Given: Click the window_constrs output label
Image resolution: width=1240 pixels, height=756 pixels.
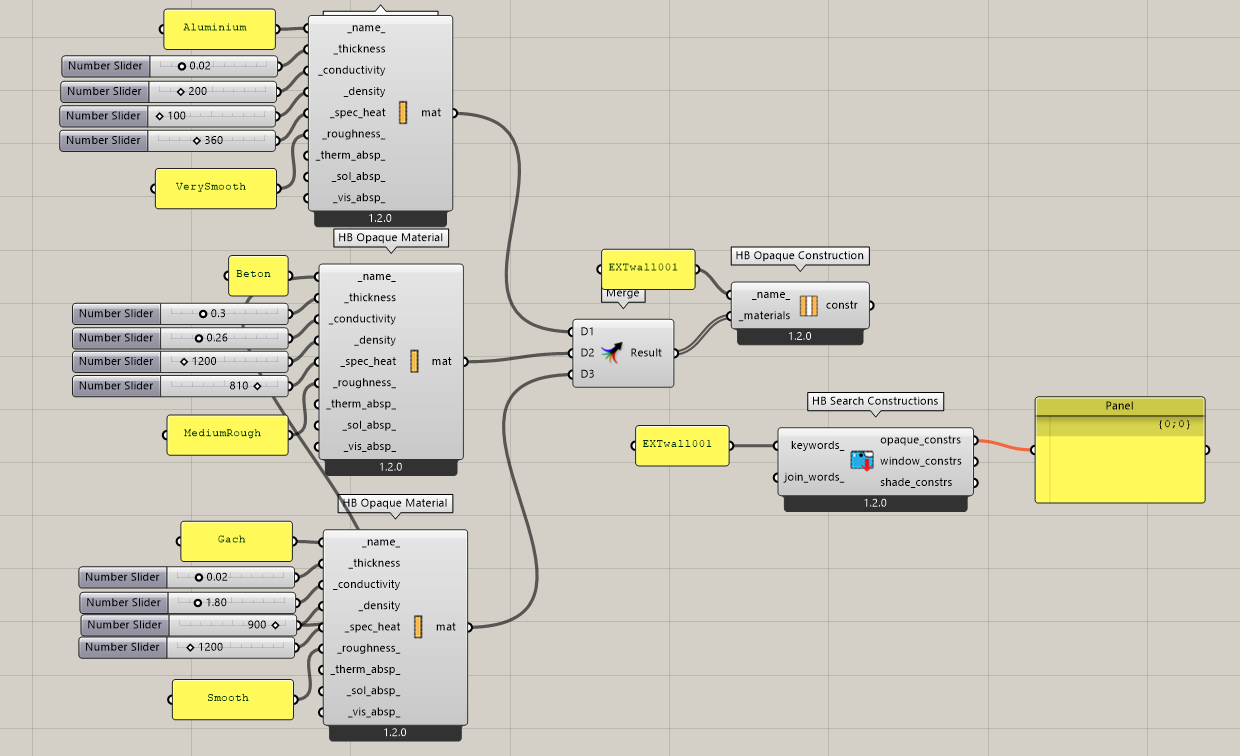Looking at the screenshot, I should (920, 461).
